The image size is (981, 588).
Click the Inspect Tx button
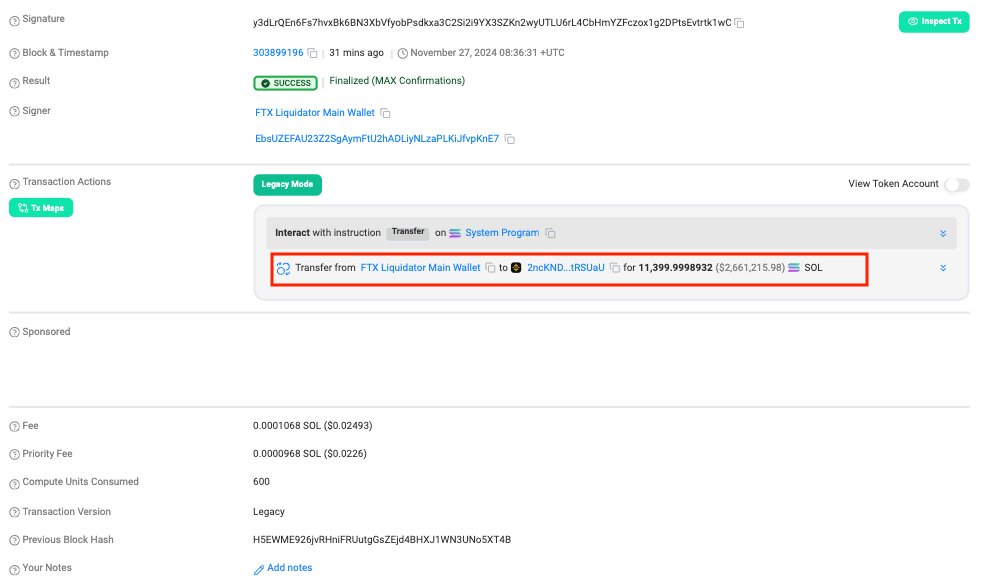(934, 21)
